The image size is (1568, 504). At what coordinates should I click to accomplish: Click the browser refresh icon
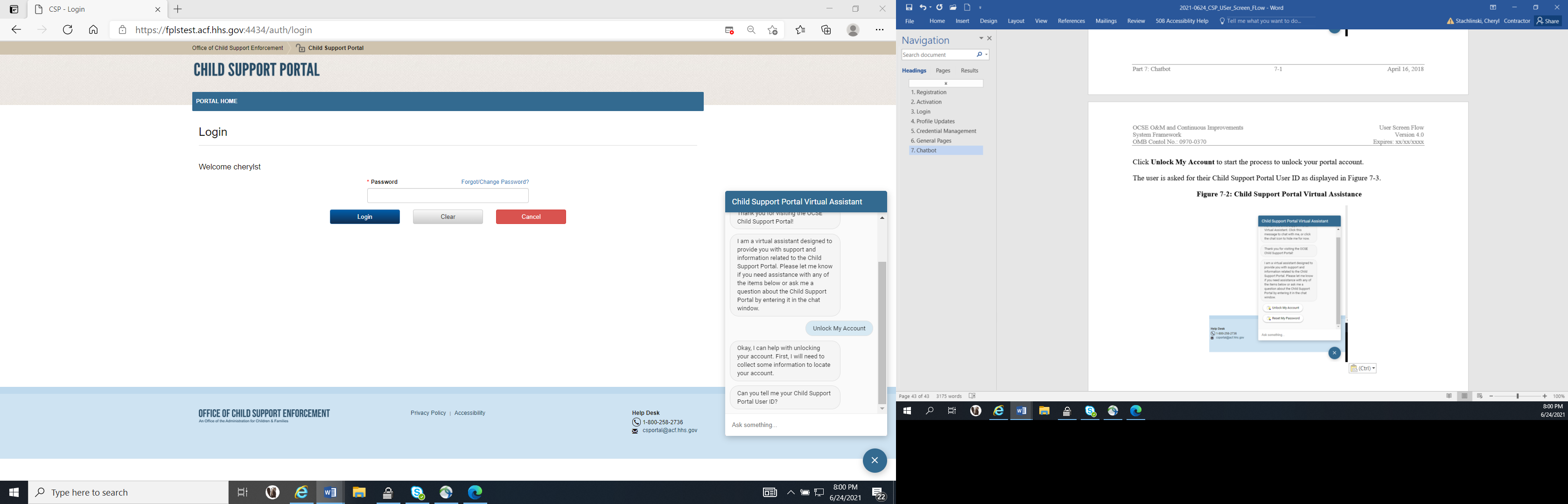[68, 30]
